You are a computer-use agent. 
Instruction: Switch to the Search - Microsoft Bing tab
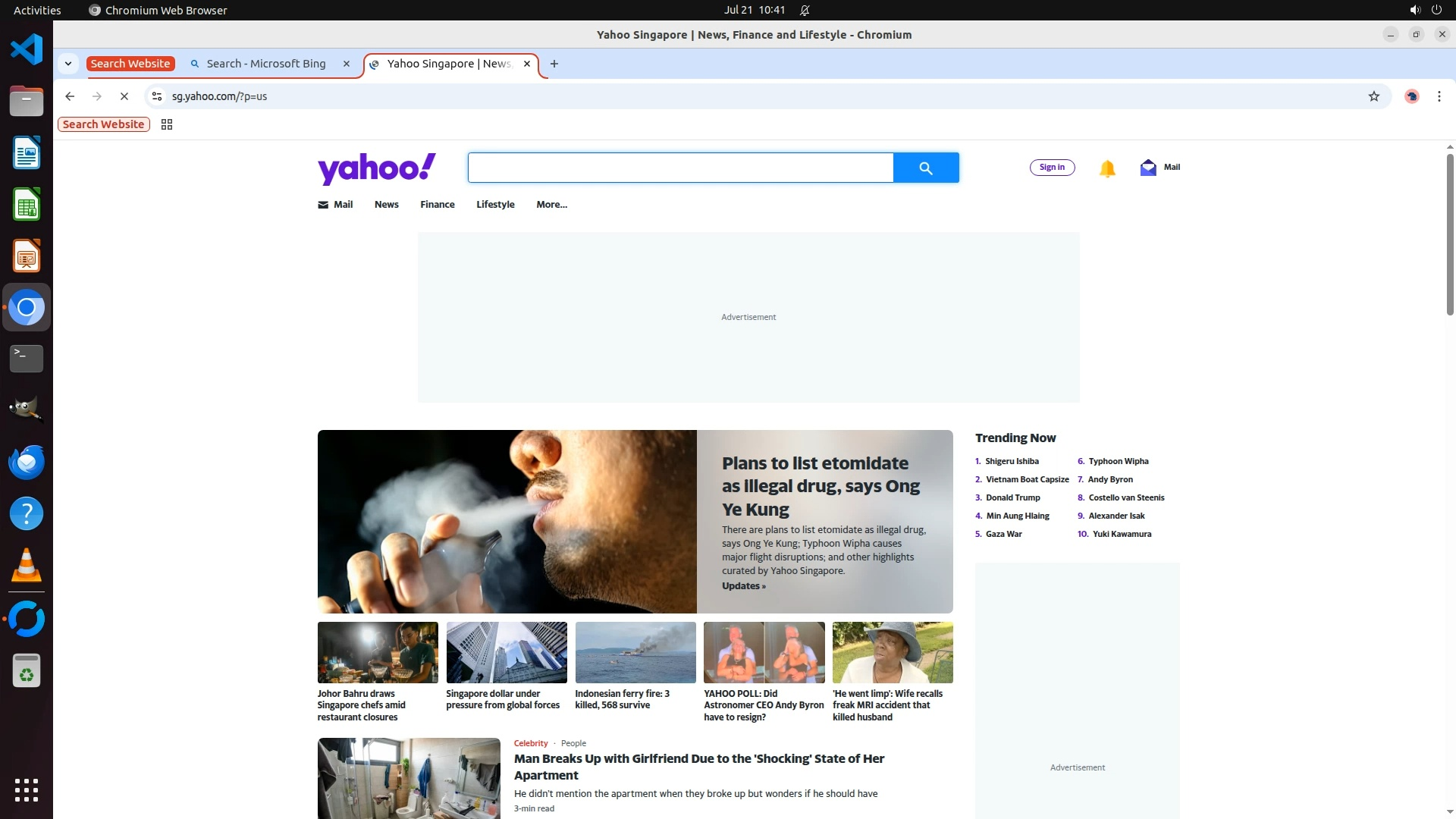[x=266, y=64]
